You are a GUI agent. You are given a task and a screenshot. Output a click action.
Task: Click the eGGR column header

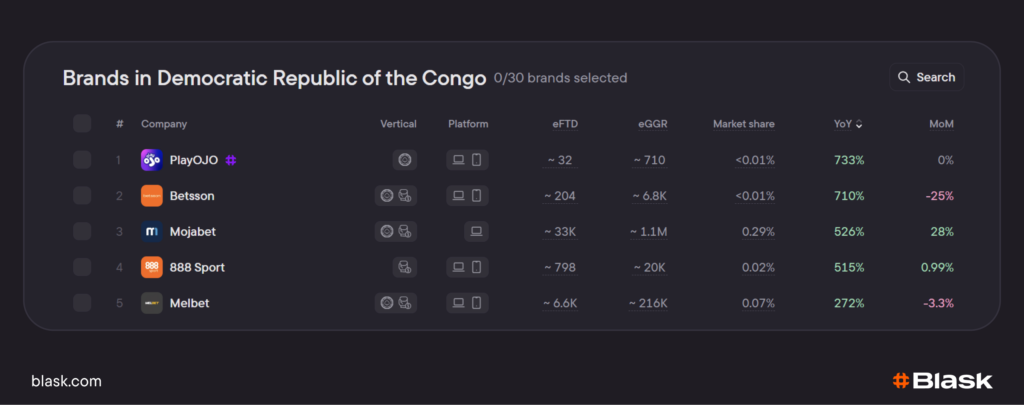pyautogui.click(x=652, y=124)
